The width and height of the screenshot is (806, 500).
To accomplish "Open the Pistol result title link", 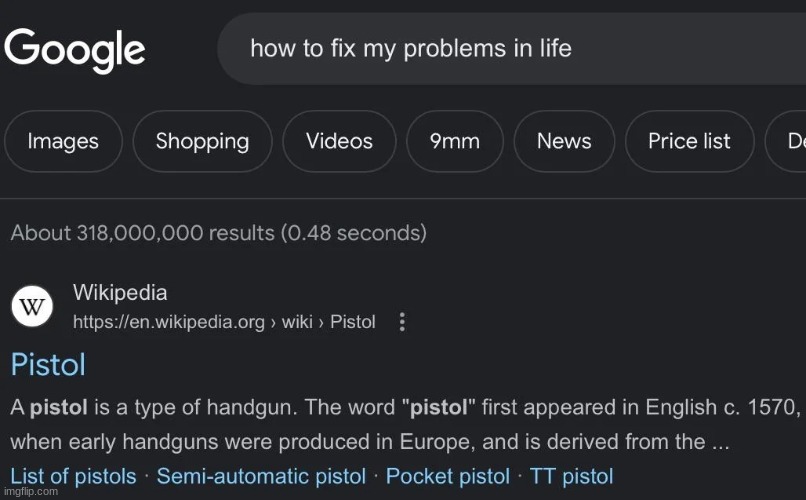I will (48, 365).
